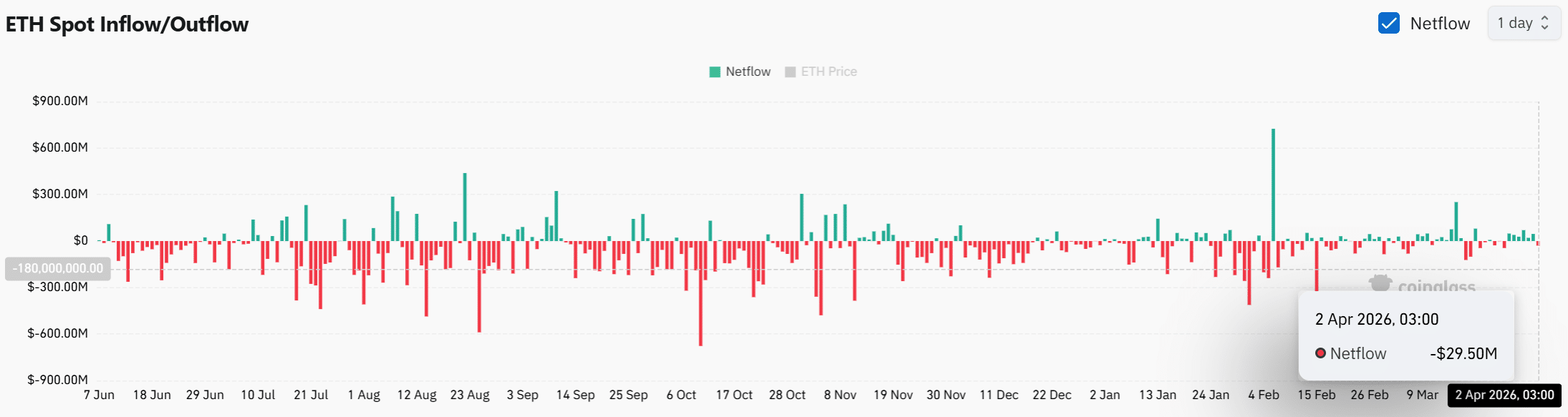Click the up-down chevron in interval selector
This screenshot has height=417, width=1568.
pos(1545,24)
